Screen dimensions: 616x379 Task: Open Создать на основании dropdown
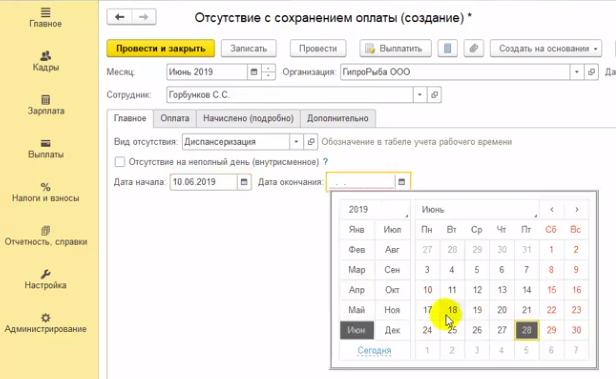tap(546, 48)
